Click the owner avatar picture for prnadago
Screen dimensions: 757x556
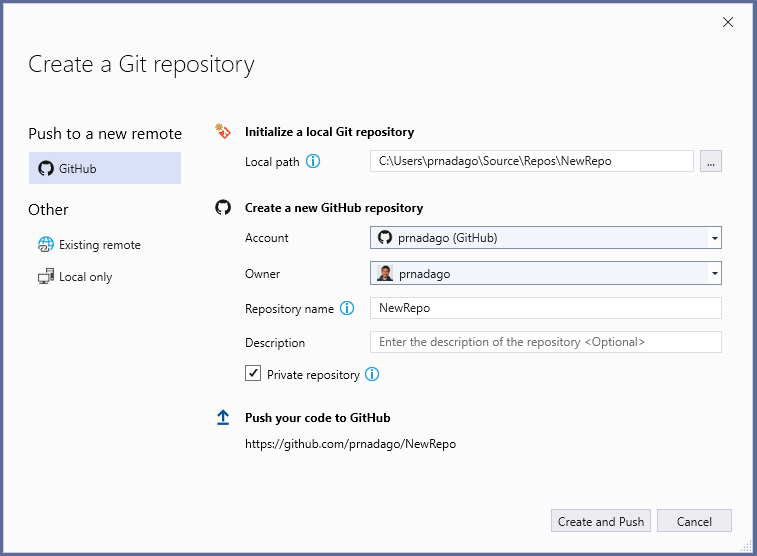point(385,274)
